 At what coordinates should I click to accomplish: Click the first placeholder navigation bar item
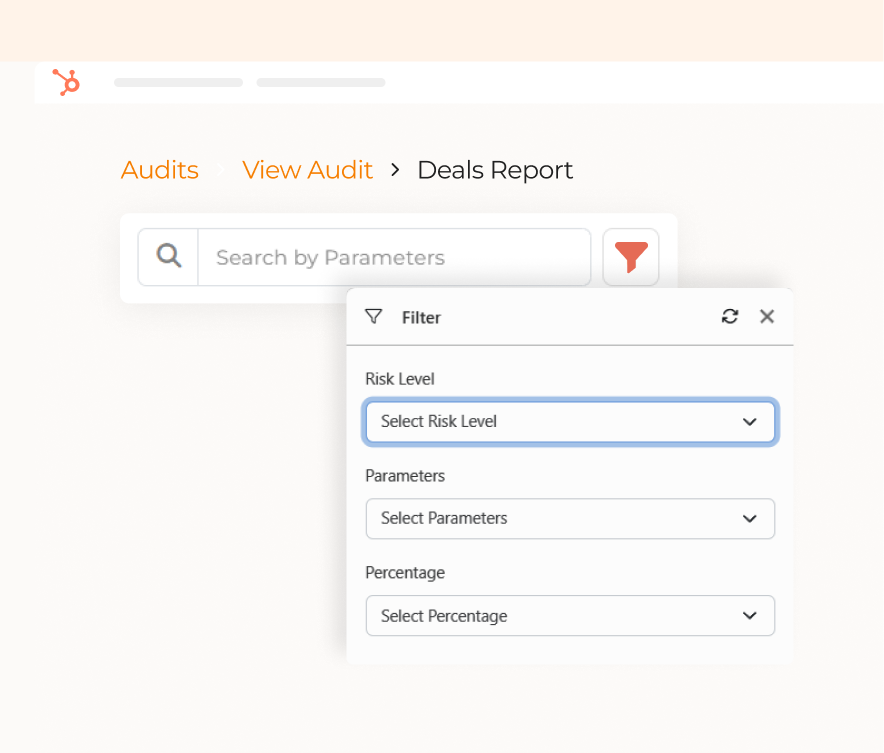pos(178,82)
